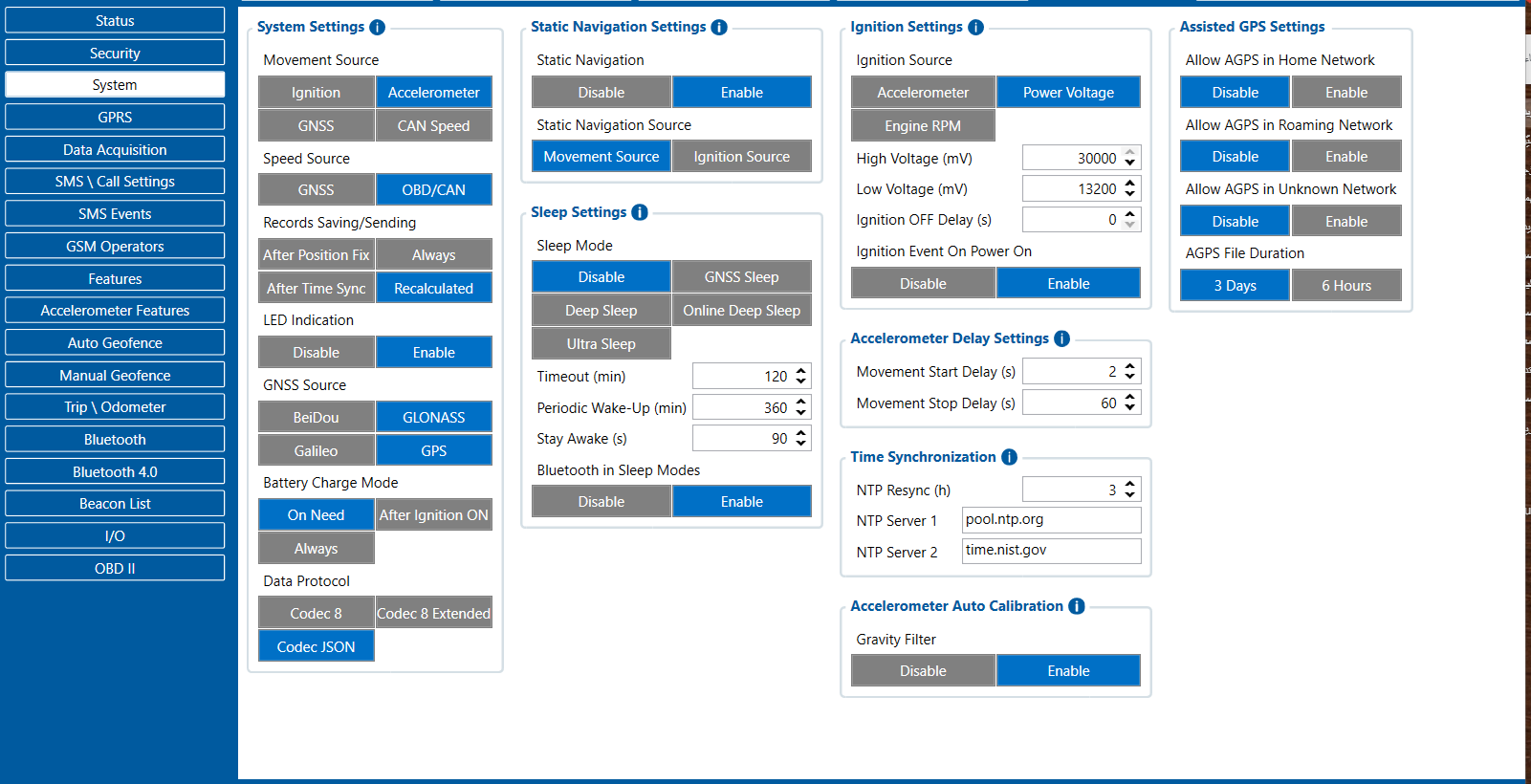Viewport: 1531px width, 784px height.
Task: Select Ultra Sleep mode
Action: (601, 344)
